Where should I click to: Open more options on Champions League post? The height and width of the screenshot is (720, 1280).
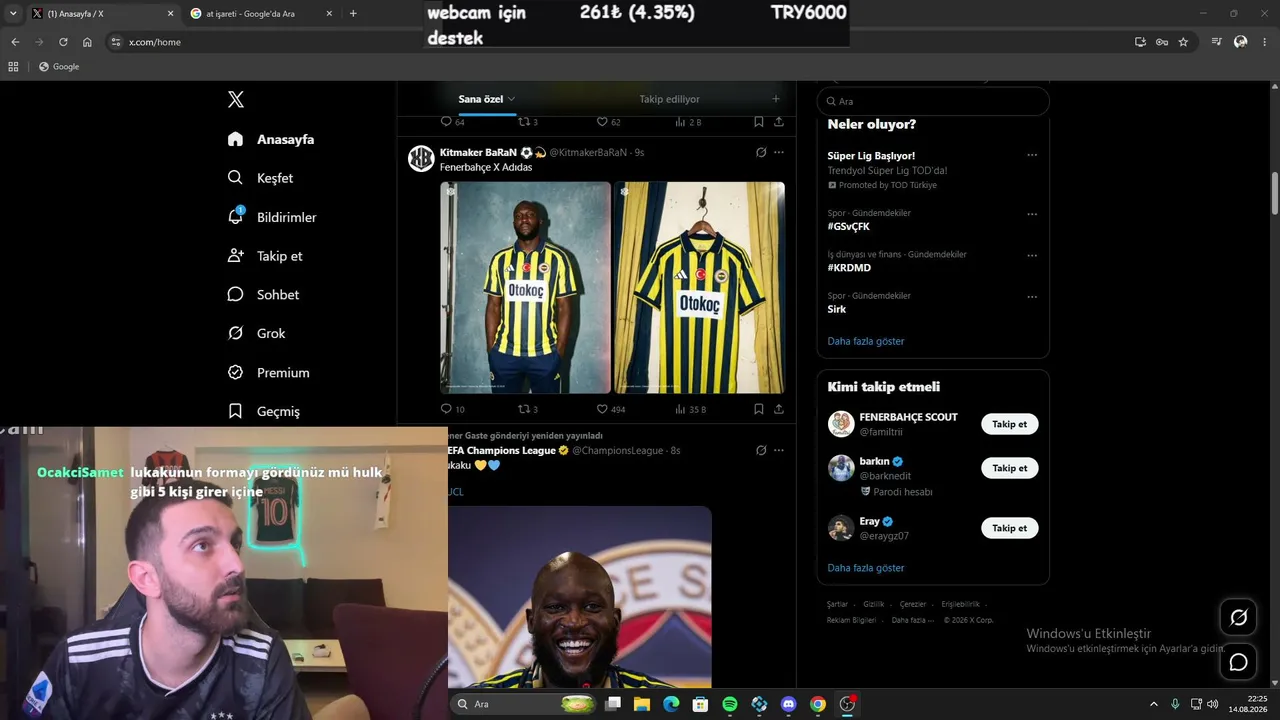[x=779, y=450]
